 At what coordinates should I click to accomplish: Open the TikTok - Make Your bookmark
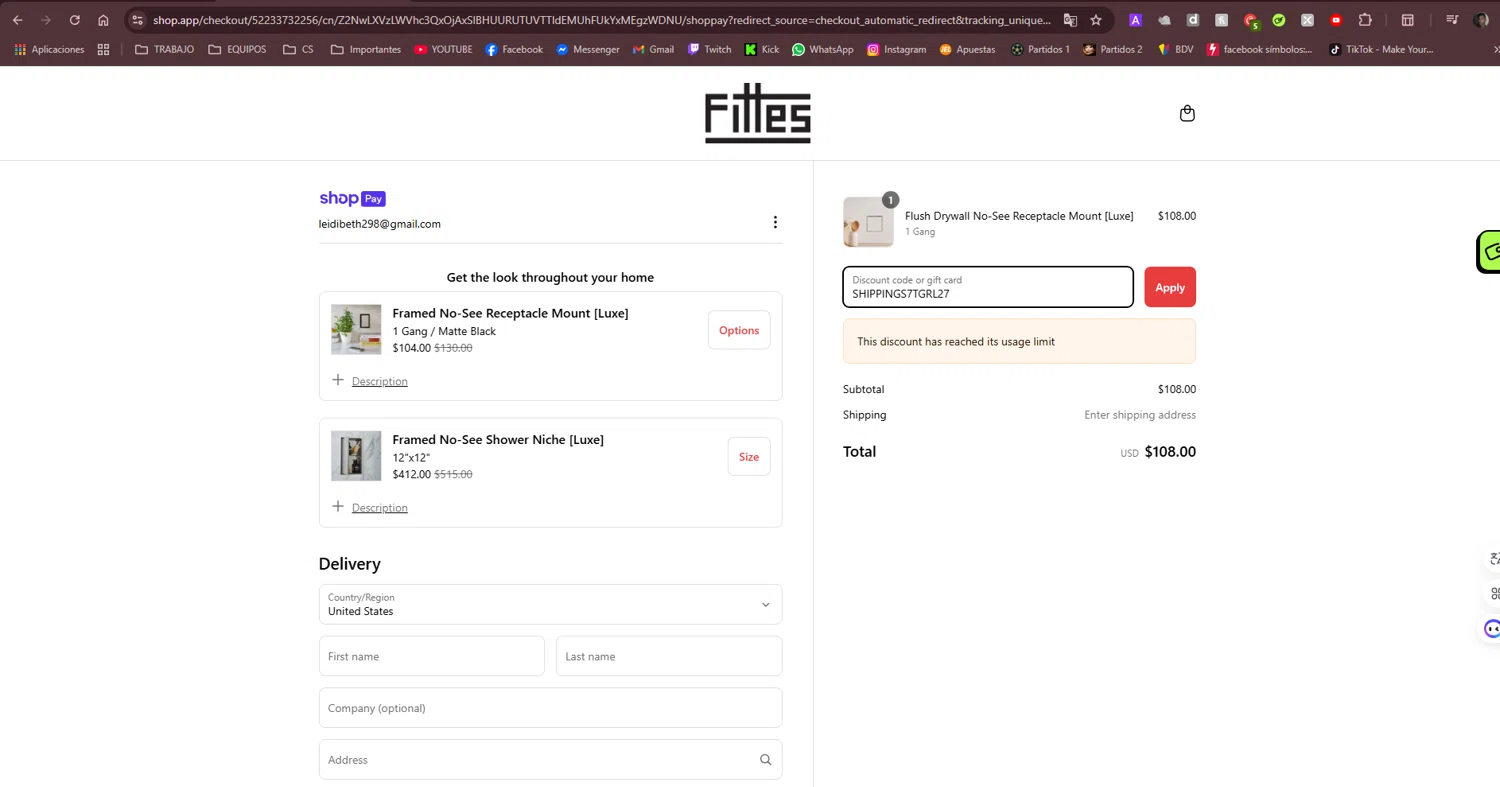[1381, 49]
